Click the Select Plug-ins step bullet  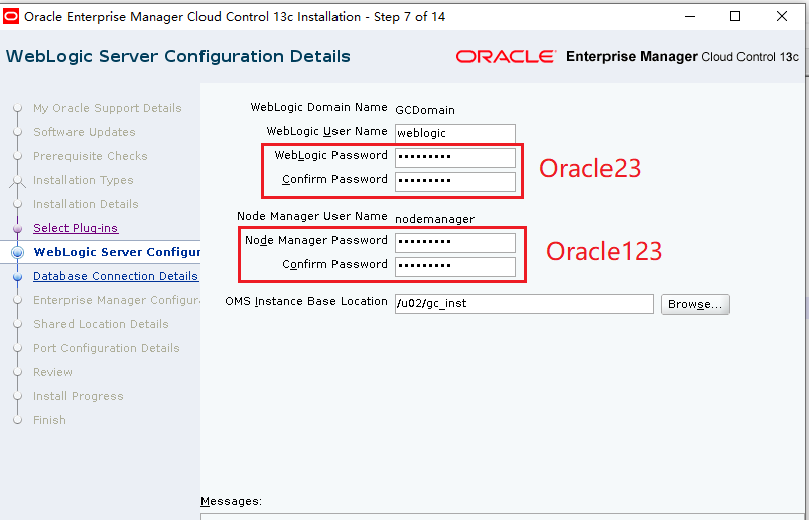(18, 228)
